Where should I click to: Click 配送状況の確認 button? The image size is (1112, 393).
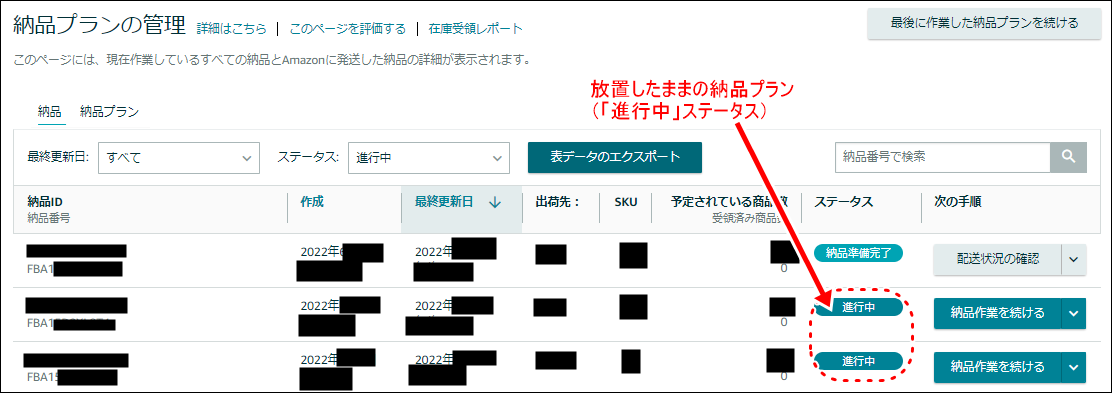click(997, 260)
